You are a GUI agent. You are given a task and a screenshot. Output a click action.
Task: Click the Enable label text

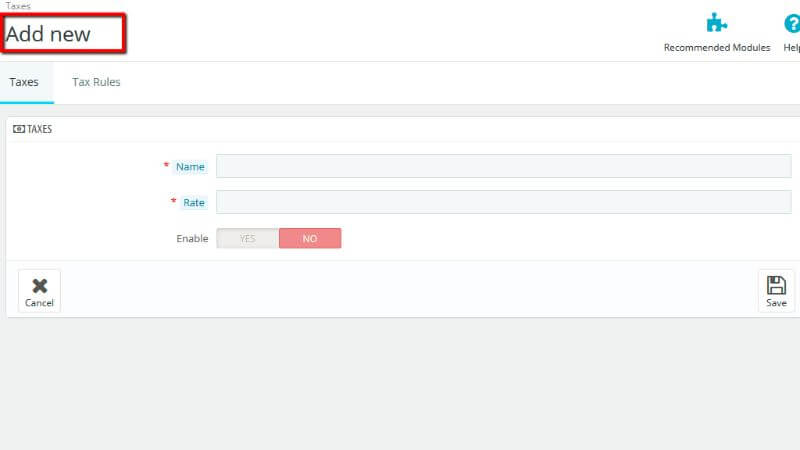click(192, 238)
